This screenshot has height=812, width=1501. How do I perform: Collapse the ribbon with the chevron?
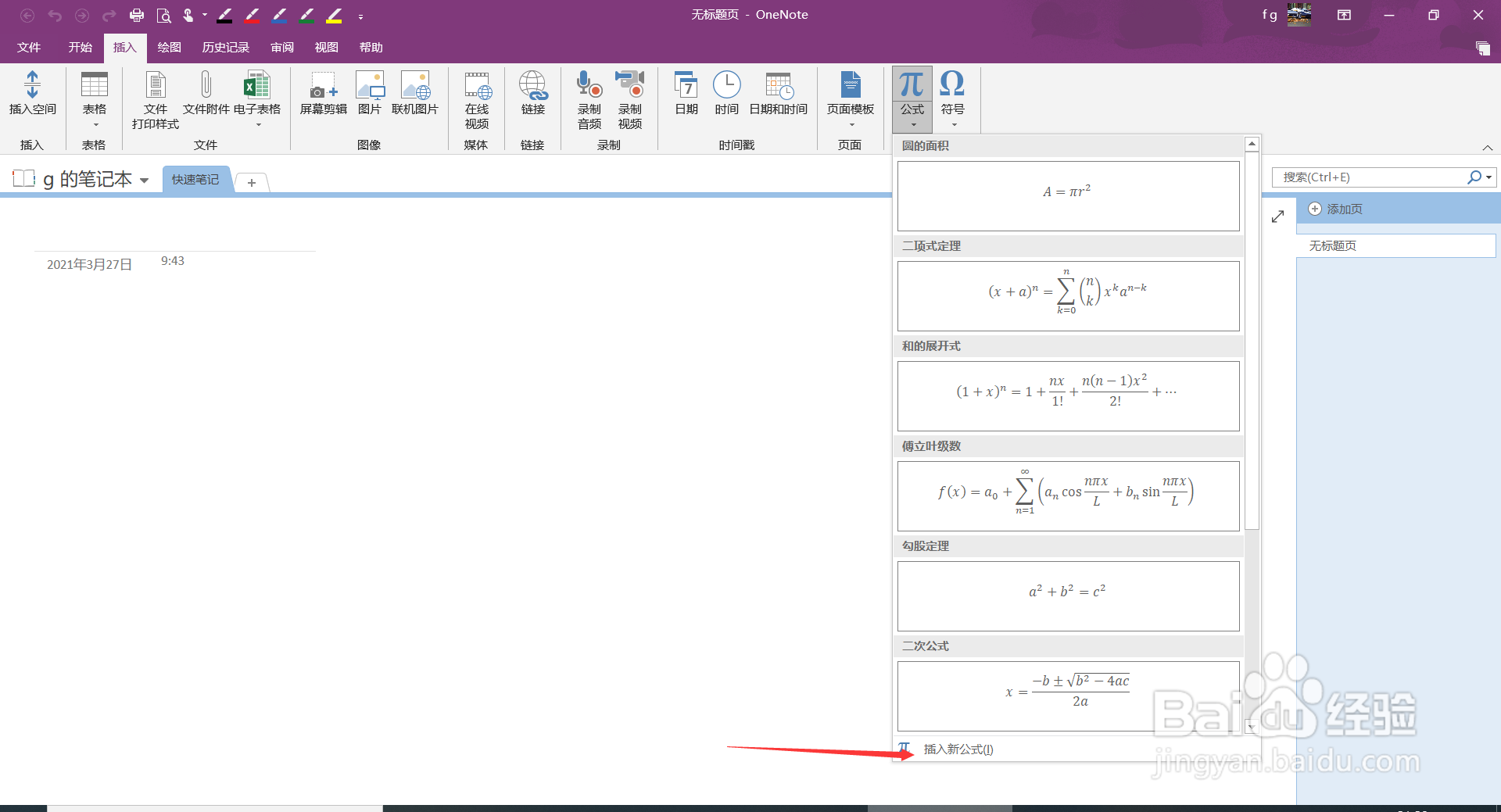(1487, 148)
